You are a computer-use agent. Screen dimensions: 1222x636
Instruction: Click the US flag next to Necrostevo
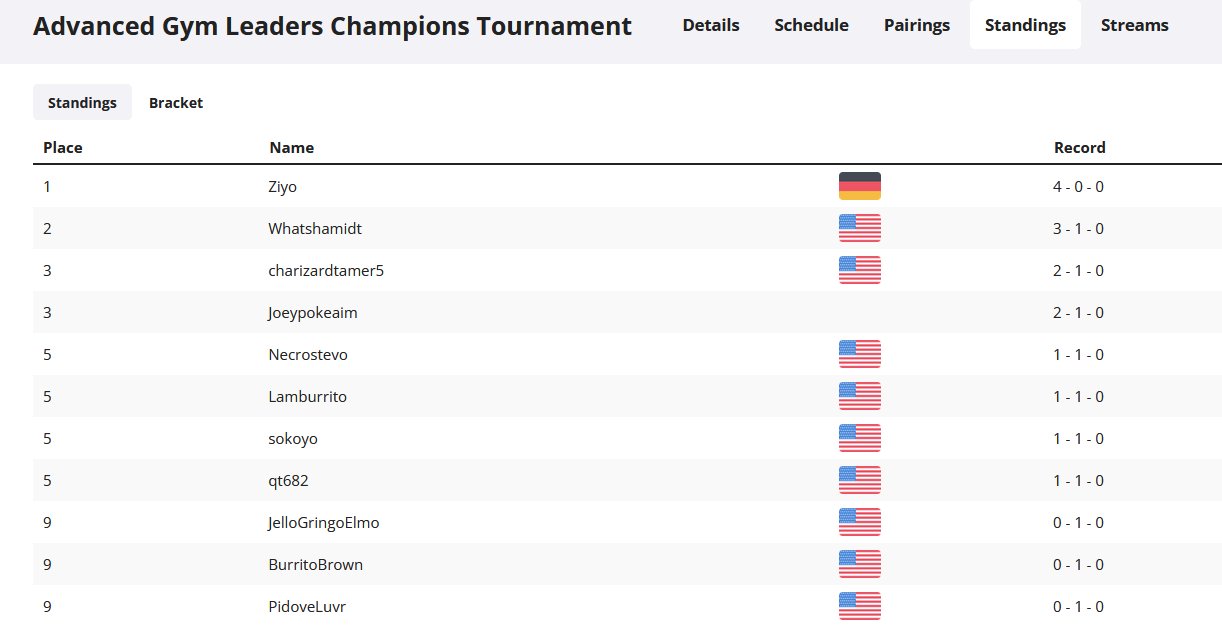click(859, 354)
